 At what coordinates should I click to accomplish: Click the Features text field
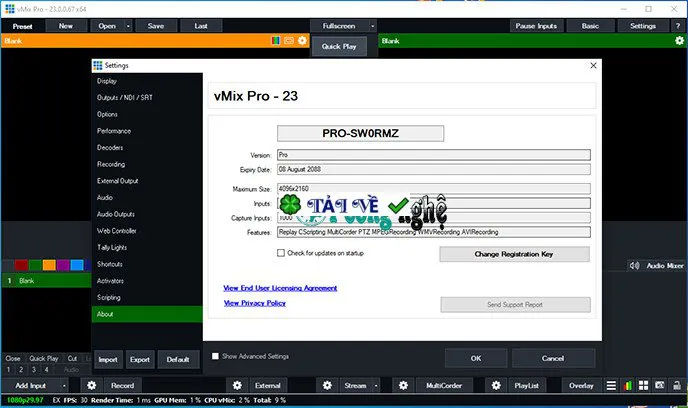point(434,232)
